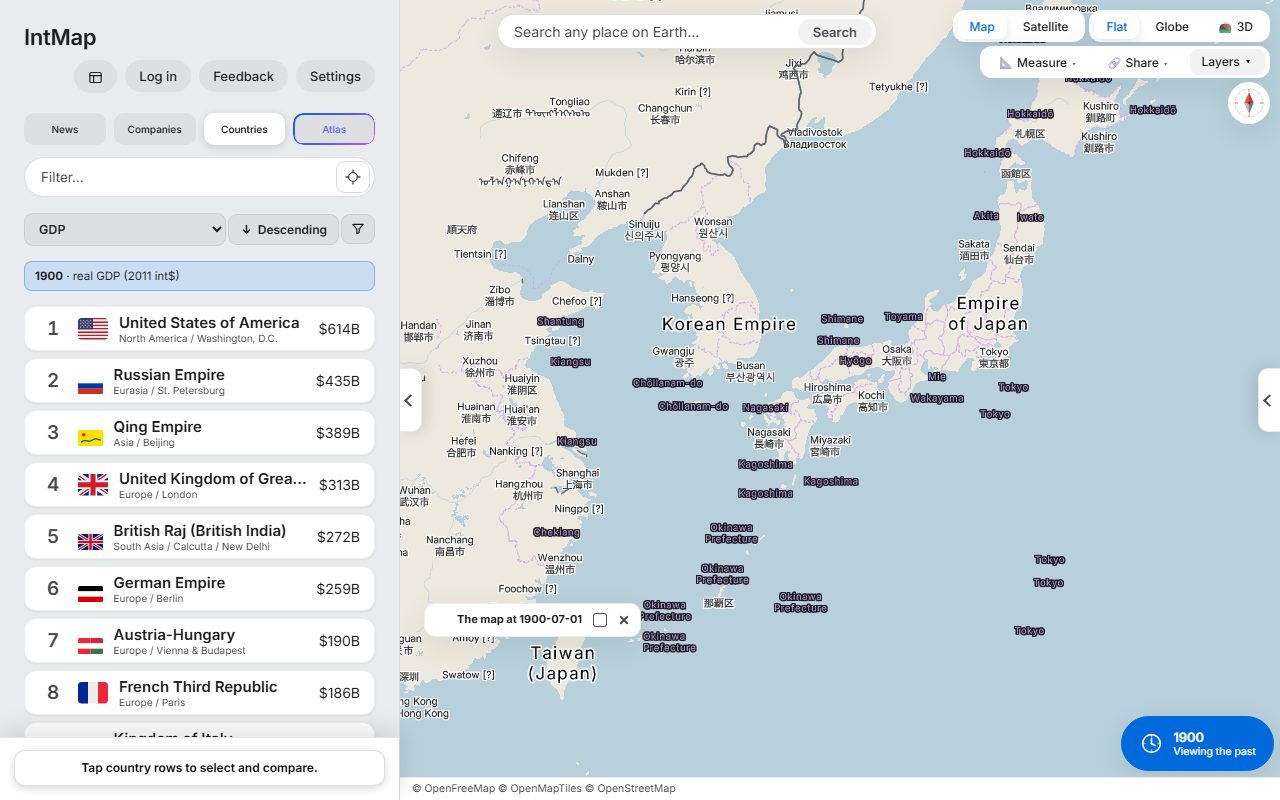
Task: Click the compass north-reset icon
Action: pos(1249,103)
